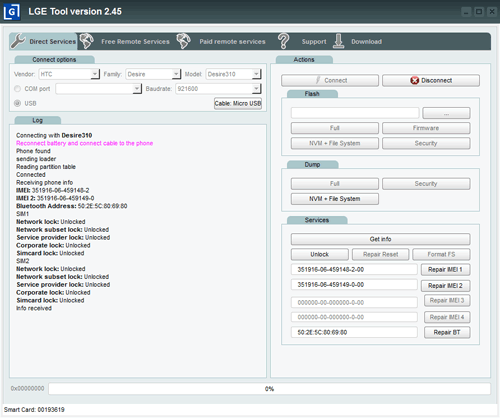Click the 'Connecting with Desire310' log line

click(x=54, y=135)
